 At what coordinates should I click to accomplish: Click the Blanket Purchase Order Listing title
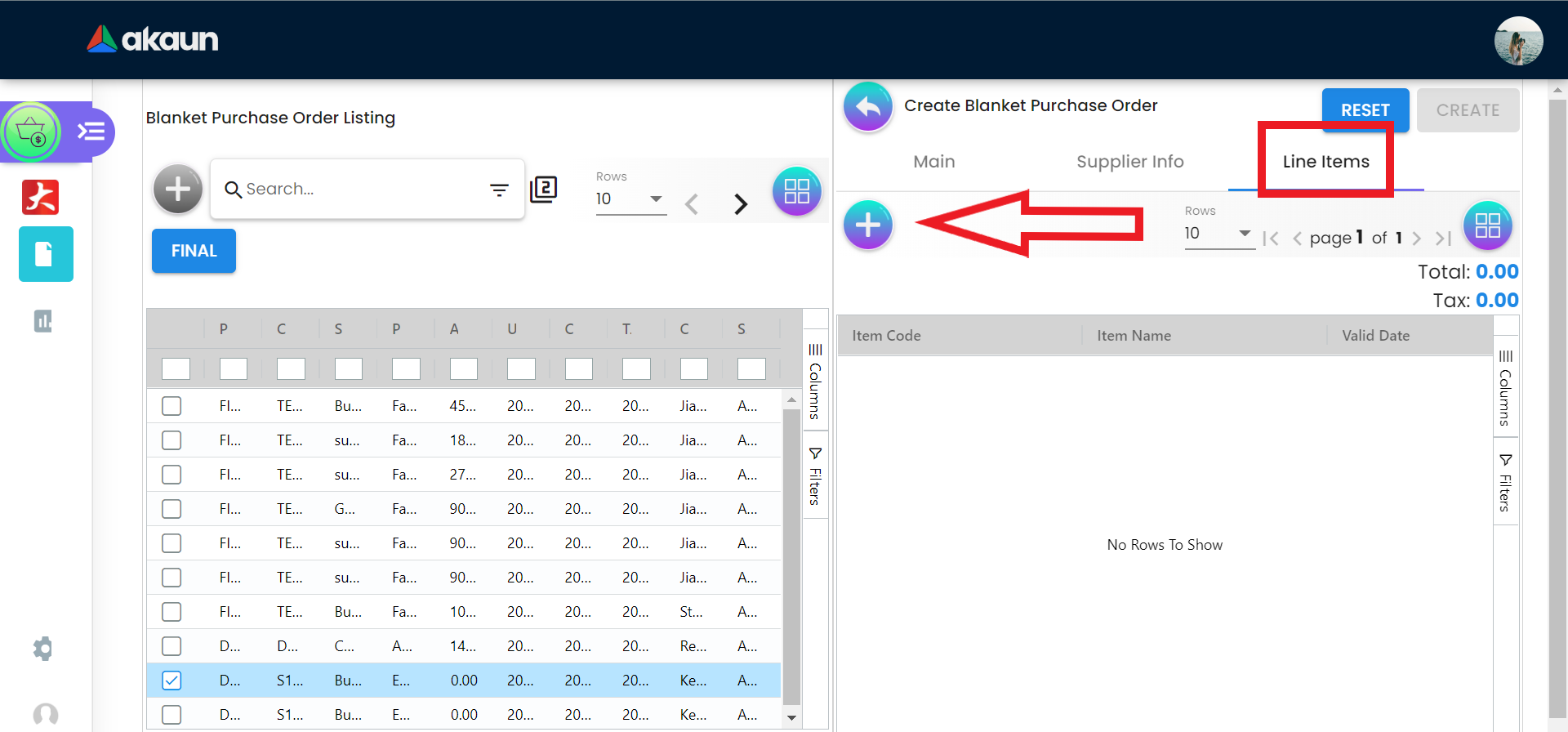270,118
